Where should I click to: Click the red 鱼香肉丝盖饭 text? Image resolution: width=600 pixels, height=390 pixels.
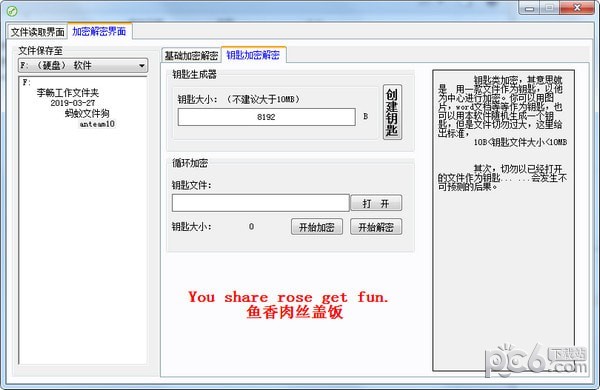[295, 312]
